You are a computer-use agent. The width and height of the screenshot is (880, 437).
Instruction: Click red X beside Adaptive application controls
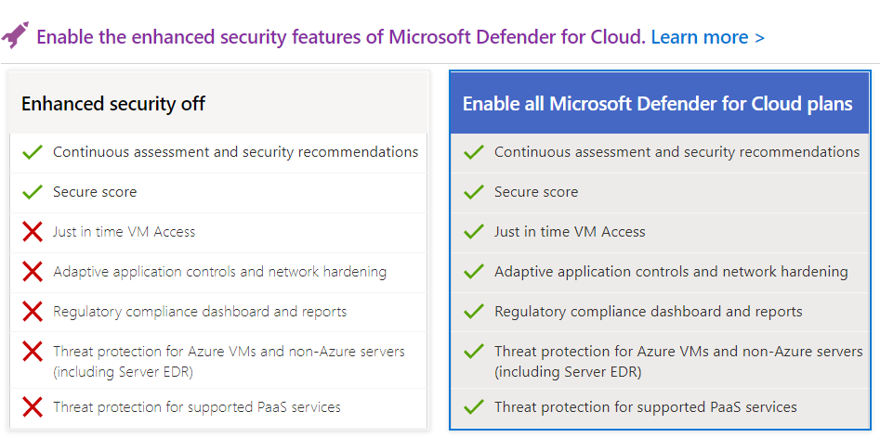pyautogui.click(x=33, y=272)
